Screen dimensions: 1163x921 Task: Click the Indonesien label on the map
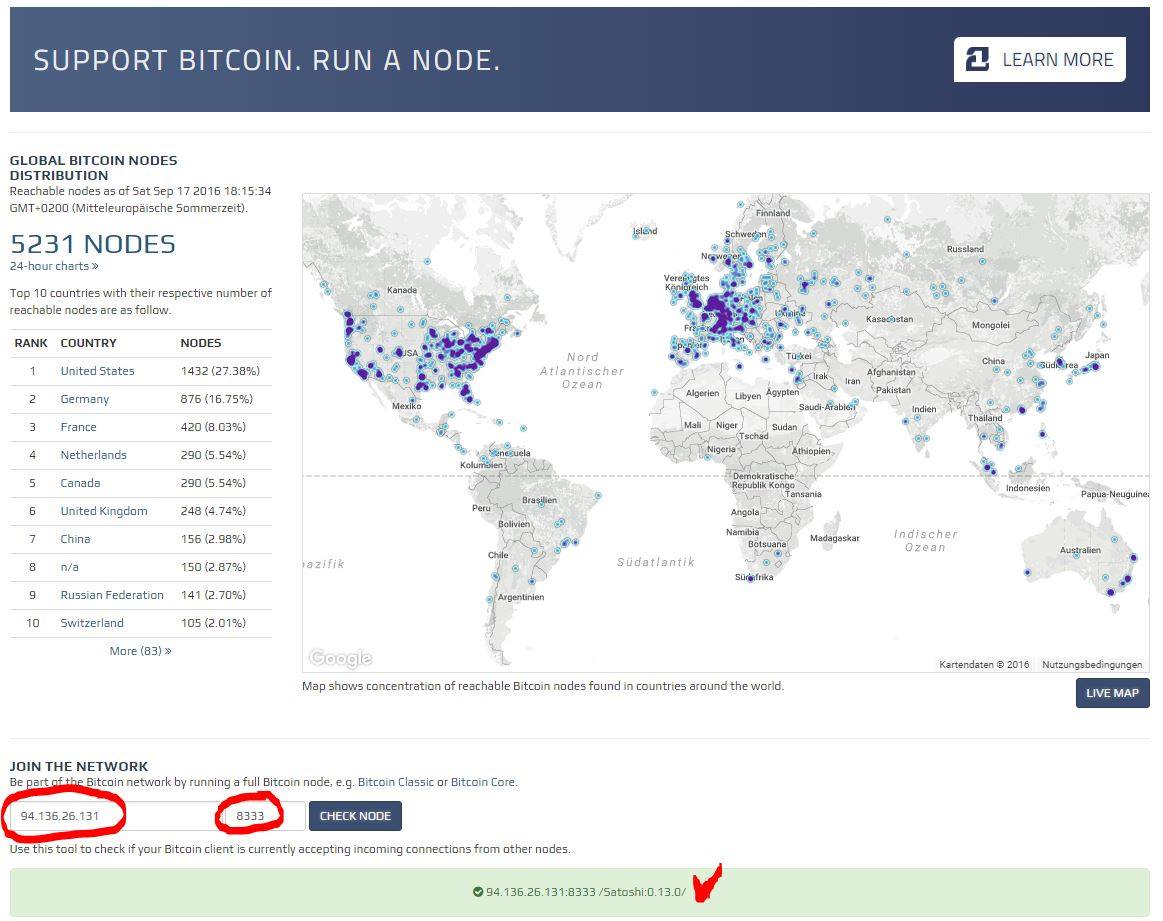1028,489
